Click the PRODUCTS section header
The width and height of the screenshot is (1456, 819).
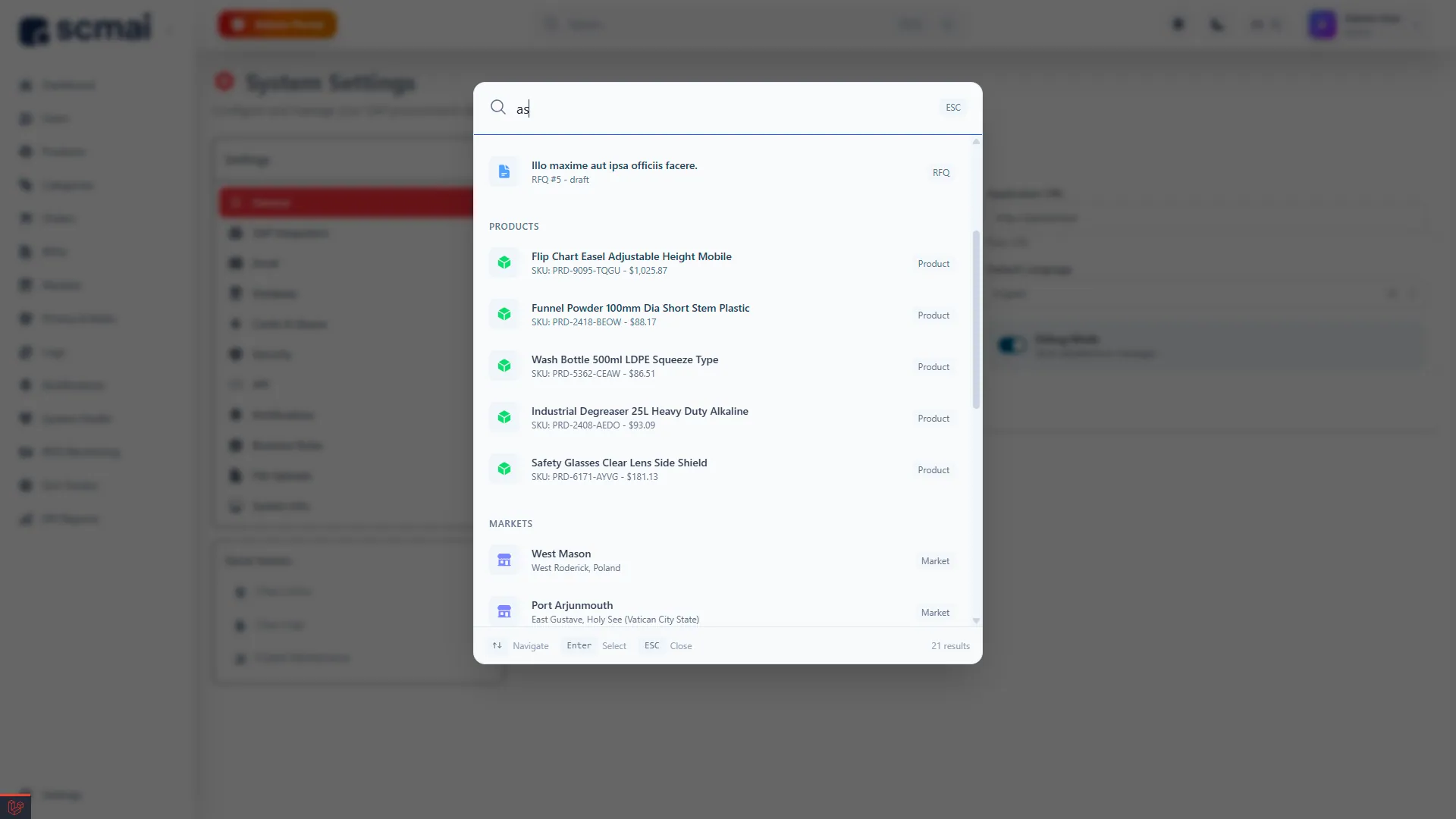[514, 227]
